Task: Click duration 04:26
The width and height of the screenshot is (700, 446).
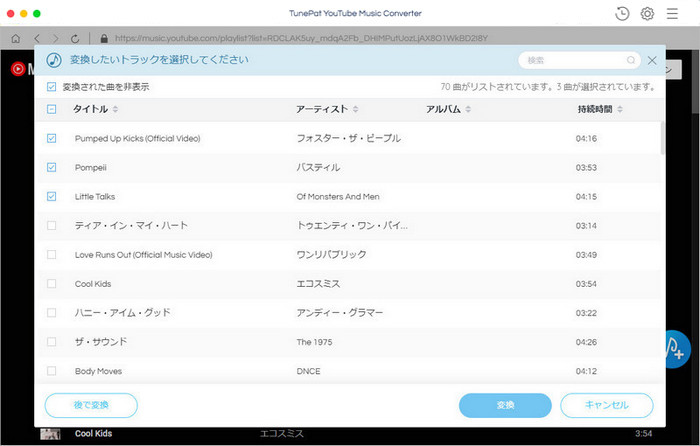Action: [x=586, y=342]
